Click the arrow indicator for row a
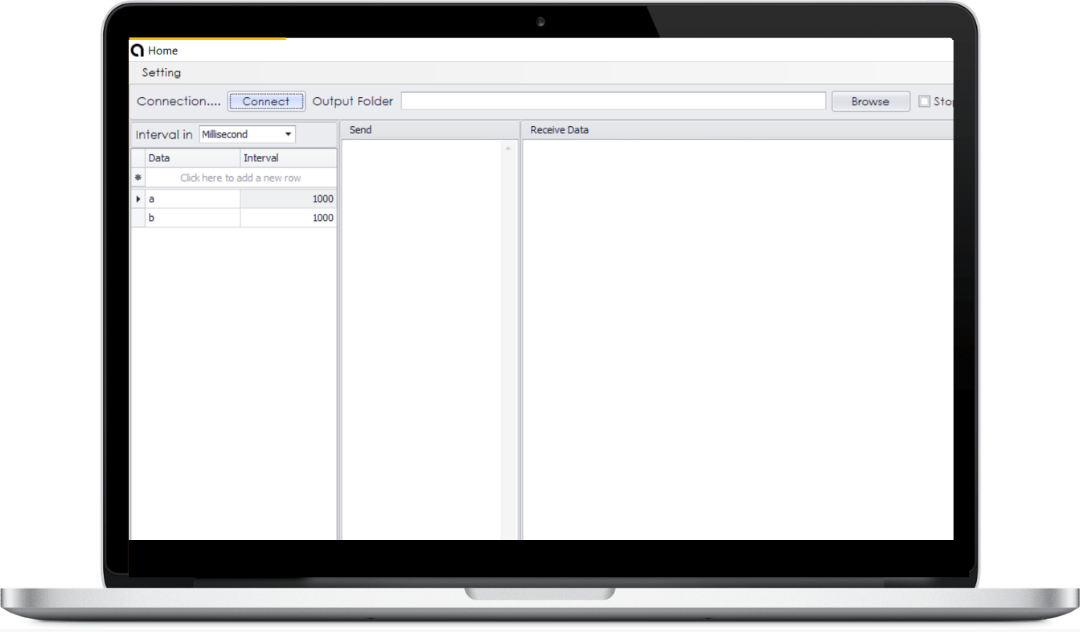 (x=138, y=199)
